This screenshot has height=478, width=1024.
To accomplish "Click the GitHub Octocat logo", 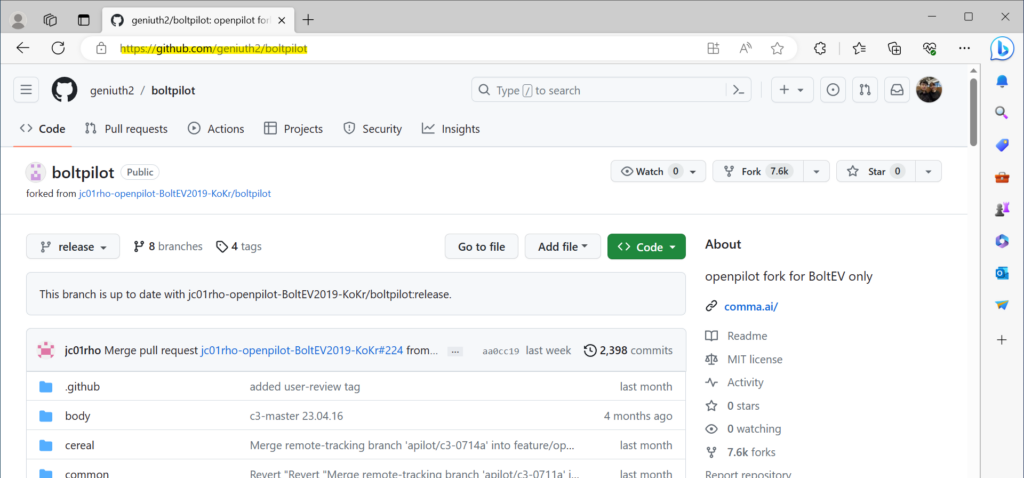I will coord(65,90).
